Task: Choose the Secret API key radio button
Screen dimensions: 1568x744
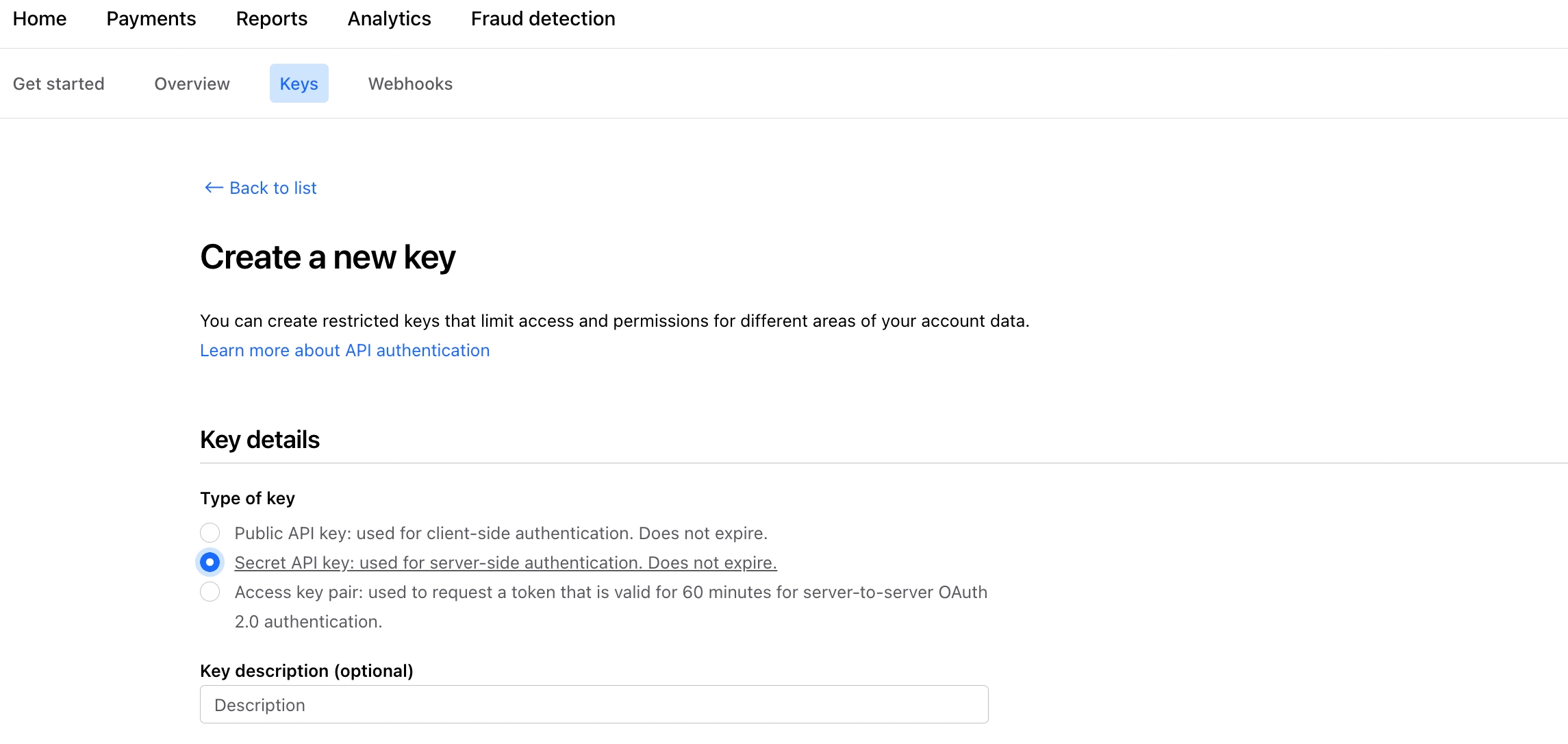Action: (x=210, y=562)
